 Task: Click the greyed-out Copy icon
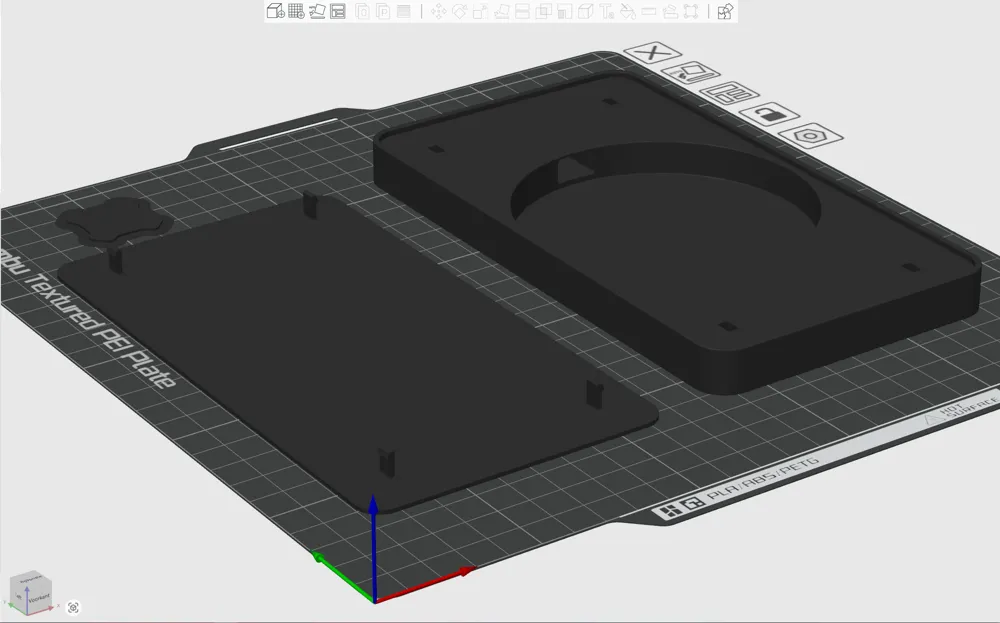pos(362,11)
